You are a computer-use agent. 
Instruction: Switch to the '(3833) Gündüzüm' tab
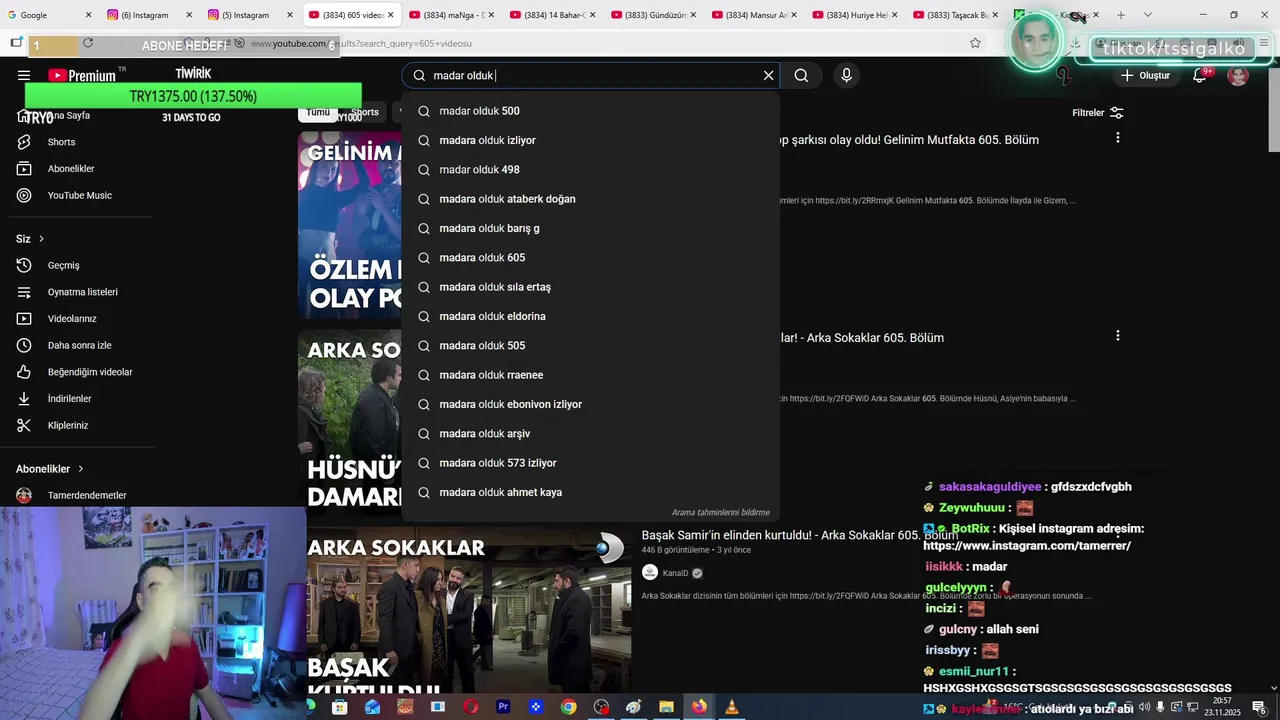coord(655,15)
